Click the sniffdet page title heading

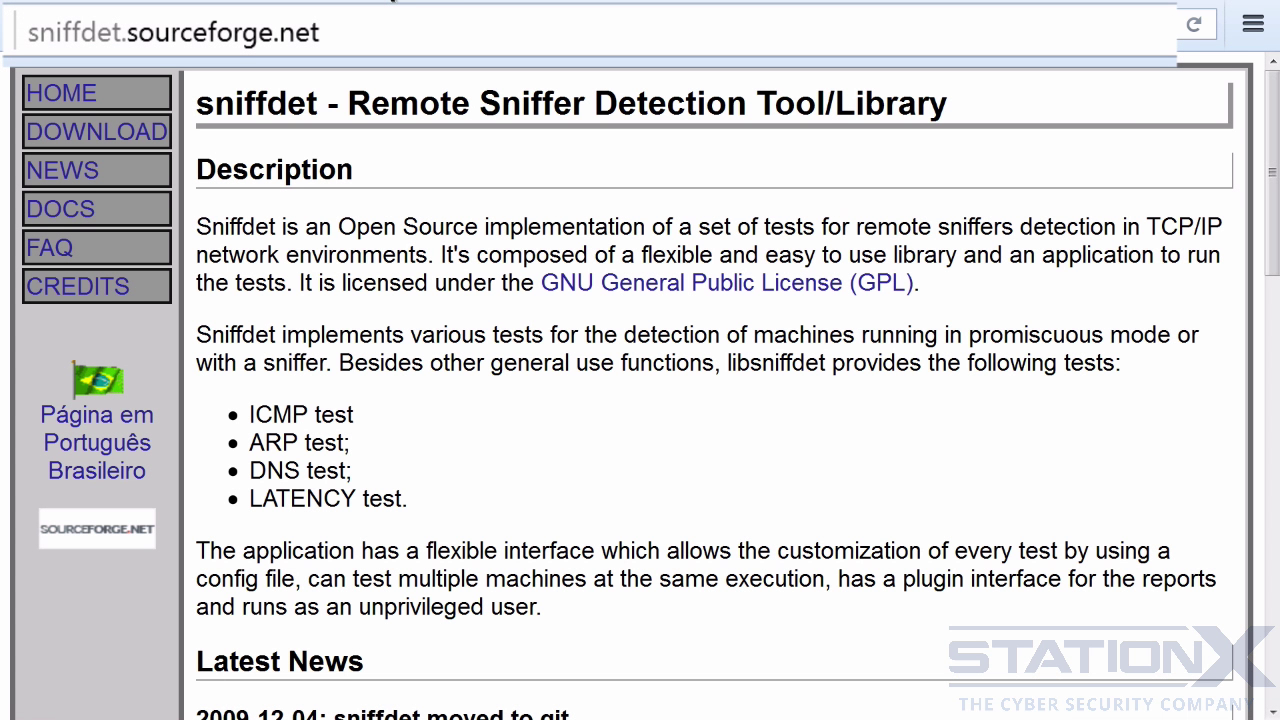click(571, 103)
